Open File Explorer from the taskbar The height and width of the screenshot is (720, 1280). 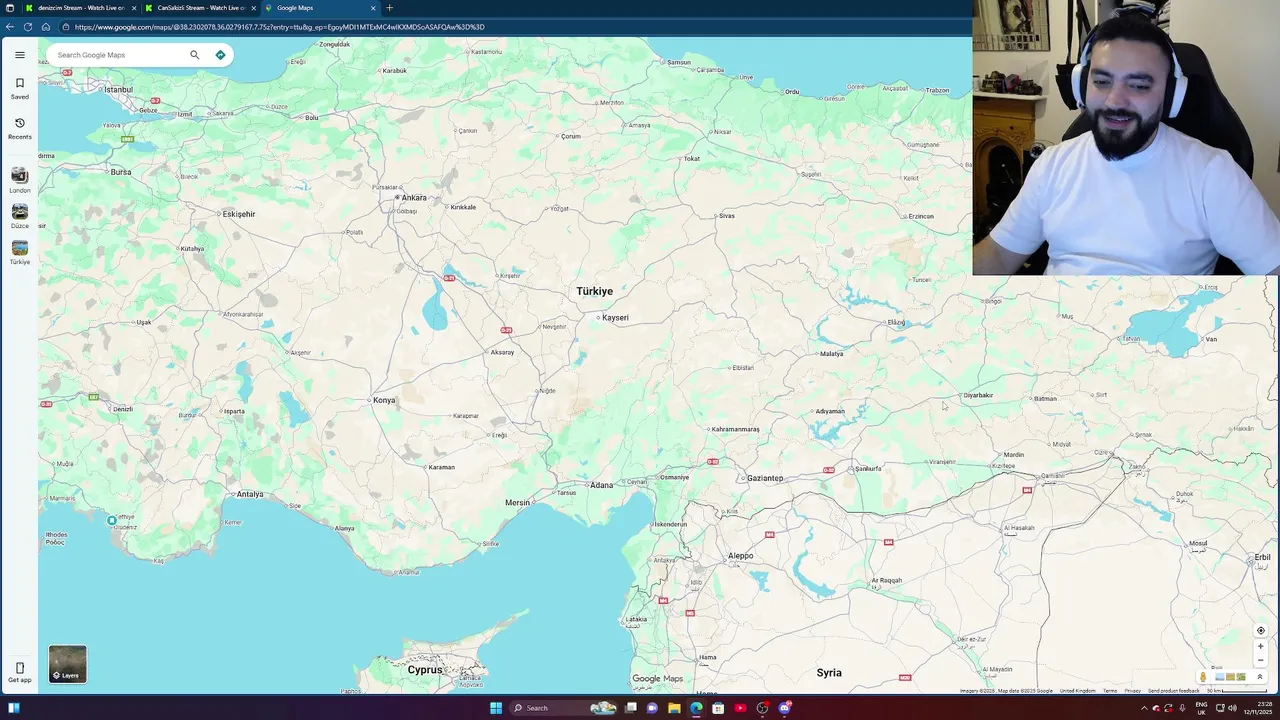(674, 708)
